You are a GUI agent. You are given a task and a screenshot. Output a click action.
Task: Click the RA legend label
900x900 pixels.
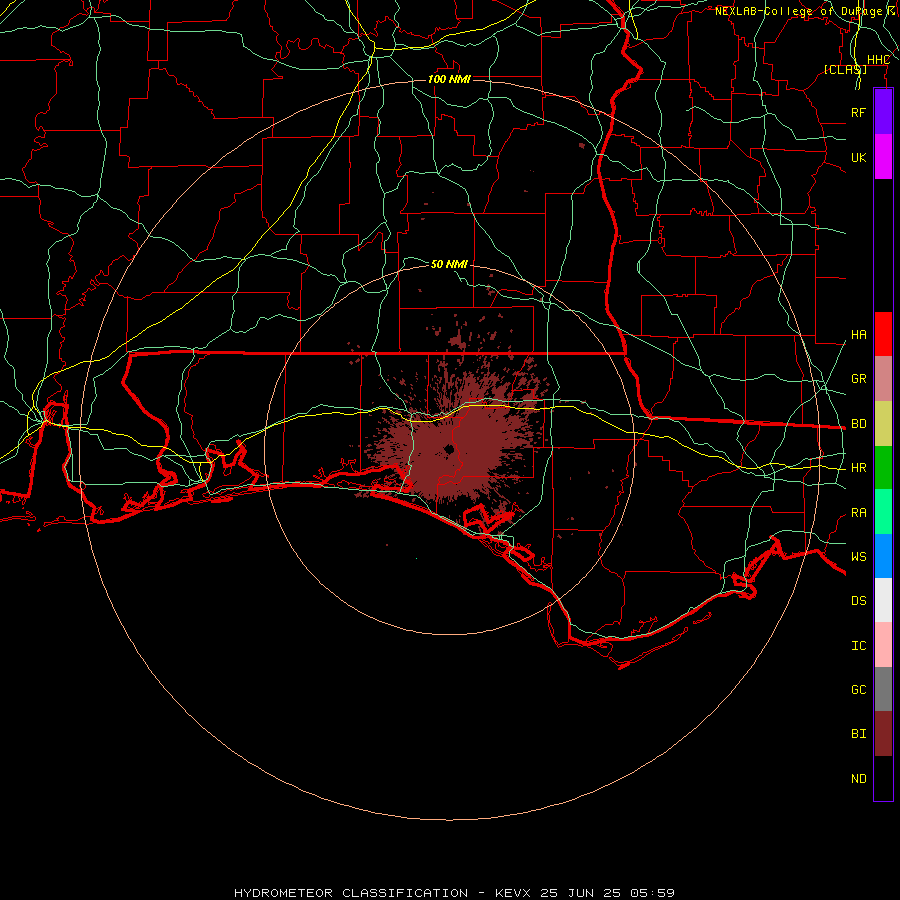[858, 513]
